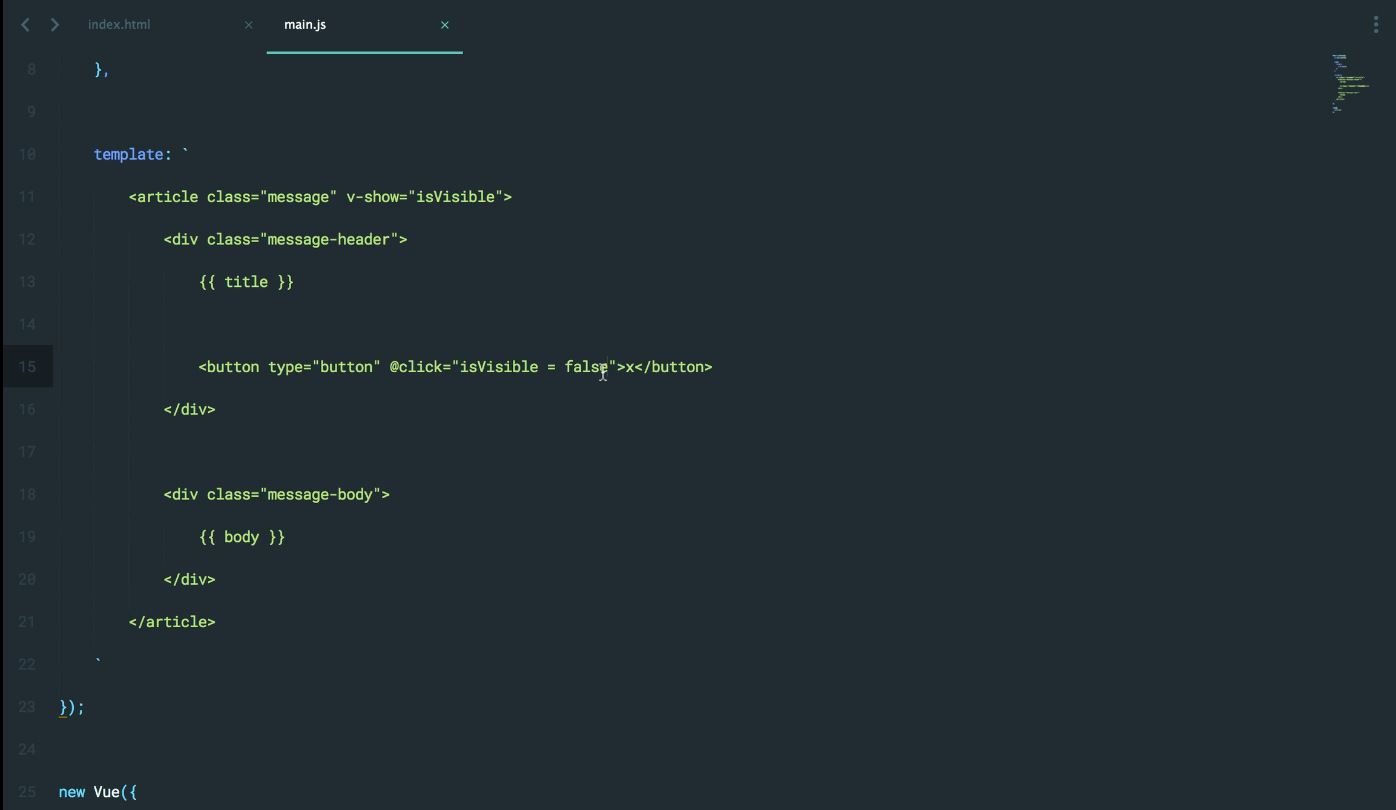Viewport: 1396px width, 810px height.
Task: Click line number 15 in the gutter
Action: 27,367
